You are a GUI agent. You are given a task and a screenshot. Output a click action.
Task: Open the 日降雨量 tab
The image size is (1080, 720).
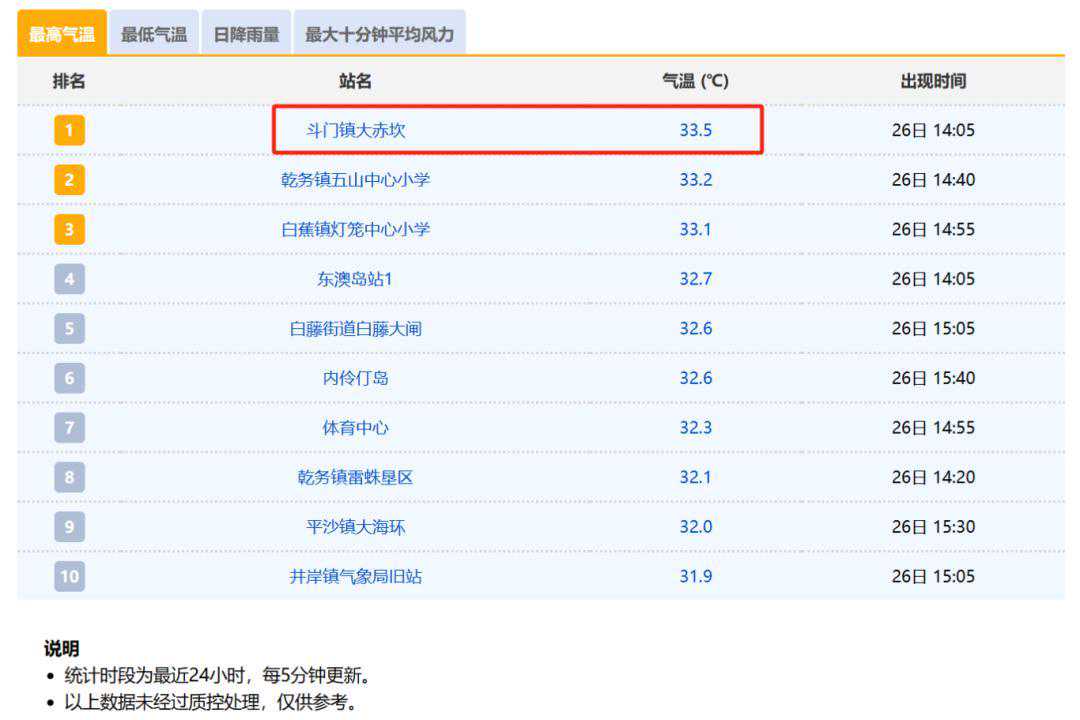coord(246,34)
